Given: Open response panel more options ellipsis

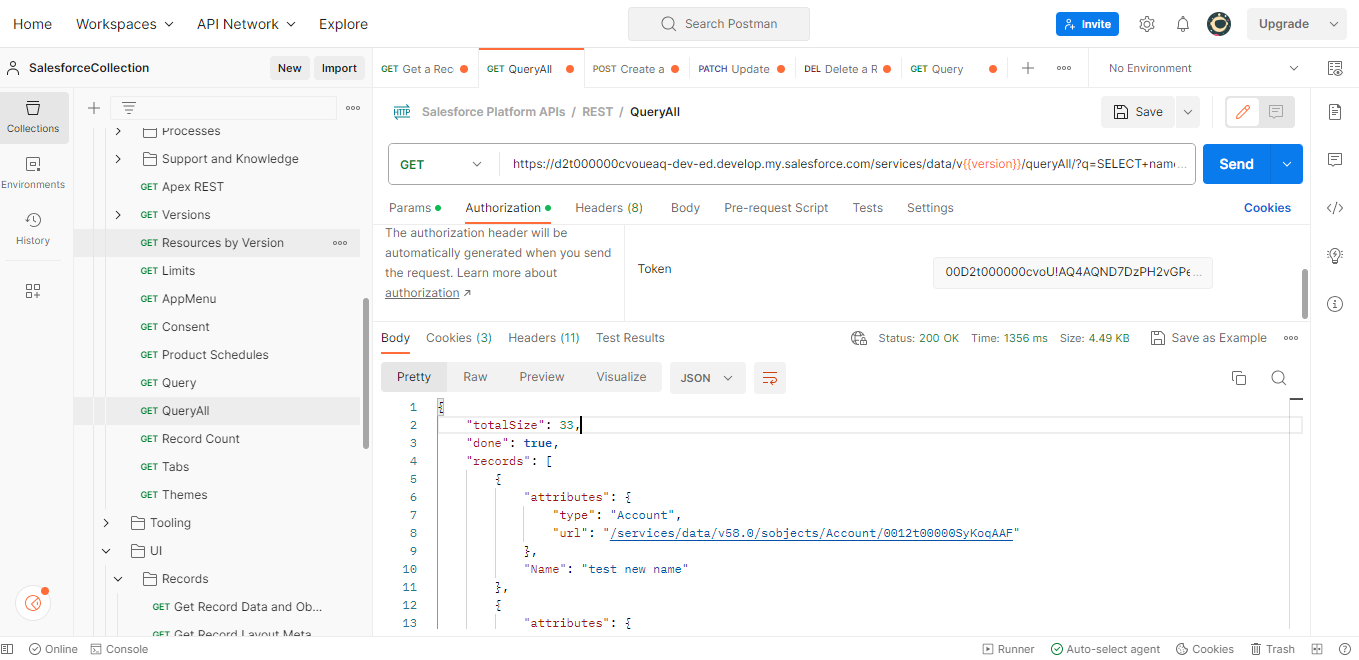Looking at the screenshot, I should (1291, 338).
